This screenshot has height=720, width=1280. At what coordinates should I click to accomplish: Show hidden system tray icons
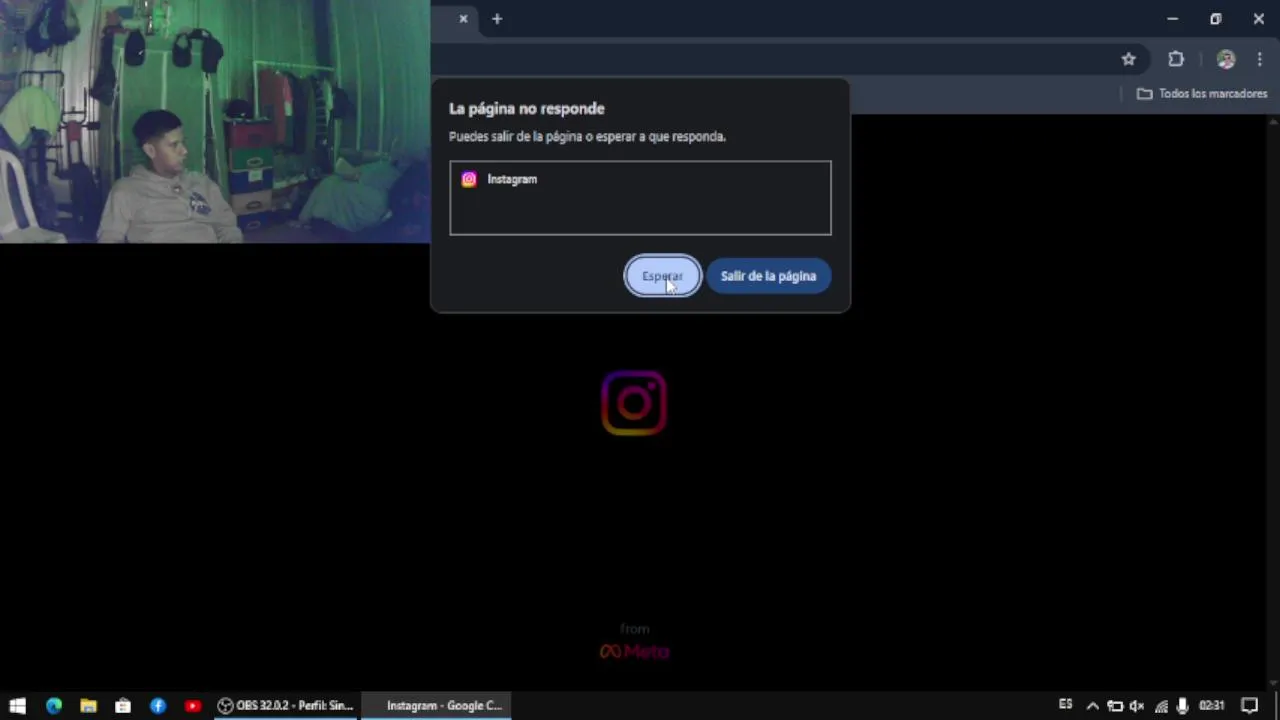click(1093, 705)
